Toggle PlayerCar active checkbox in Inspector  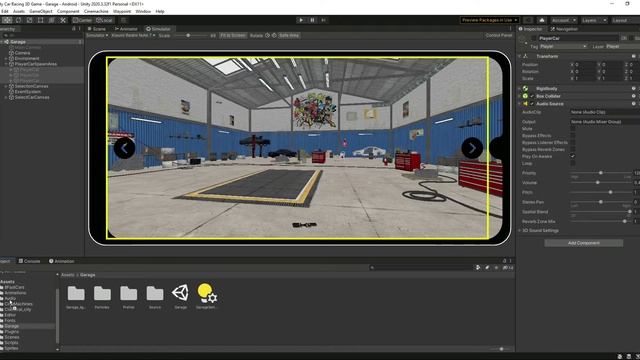click(x=534, y=38)
